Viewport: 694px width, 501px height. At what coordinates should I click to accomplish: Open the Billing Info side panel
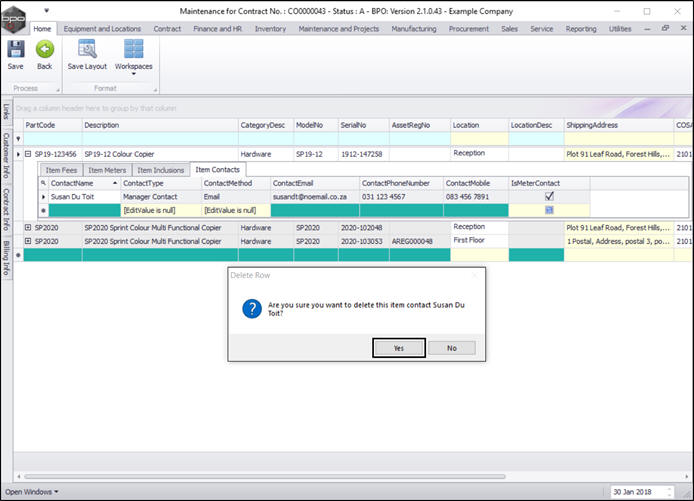(6, 258)
